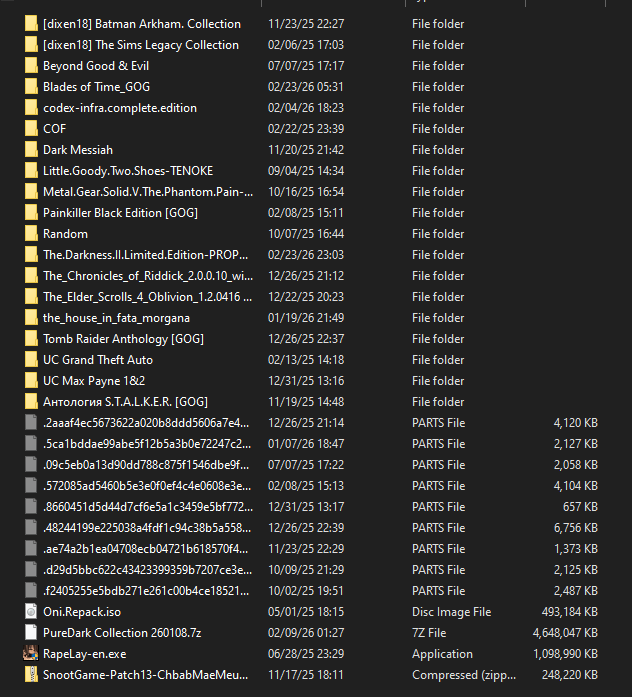
Task: Select file name SnootGame-Patch13-ChbabMaeMeu...
Action: (146, 675)
